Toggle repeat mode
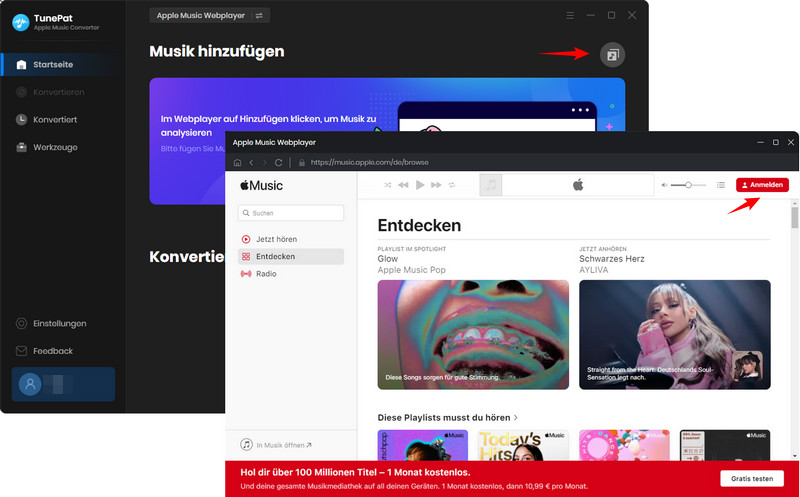 pos(452,185)
